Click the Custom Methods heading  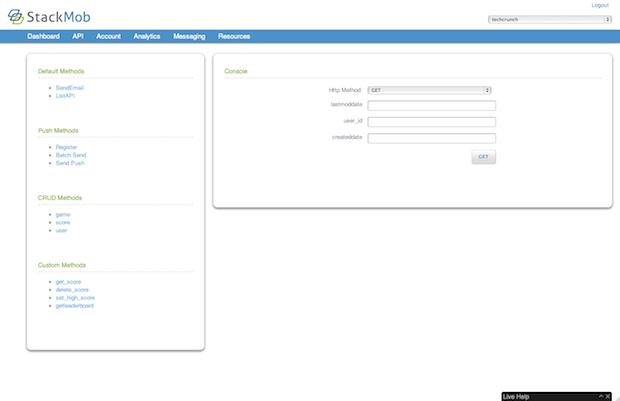pos(62,265)
